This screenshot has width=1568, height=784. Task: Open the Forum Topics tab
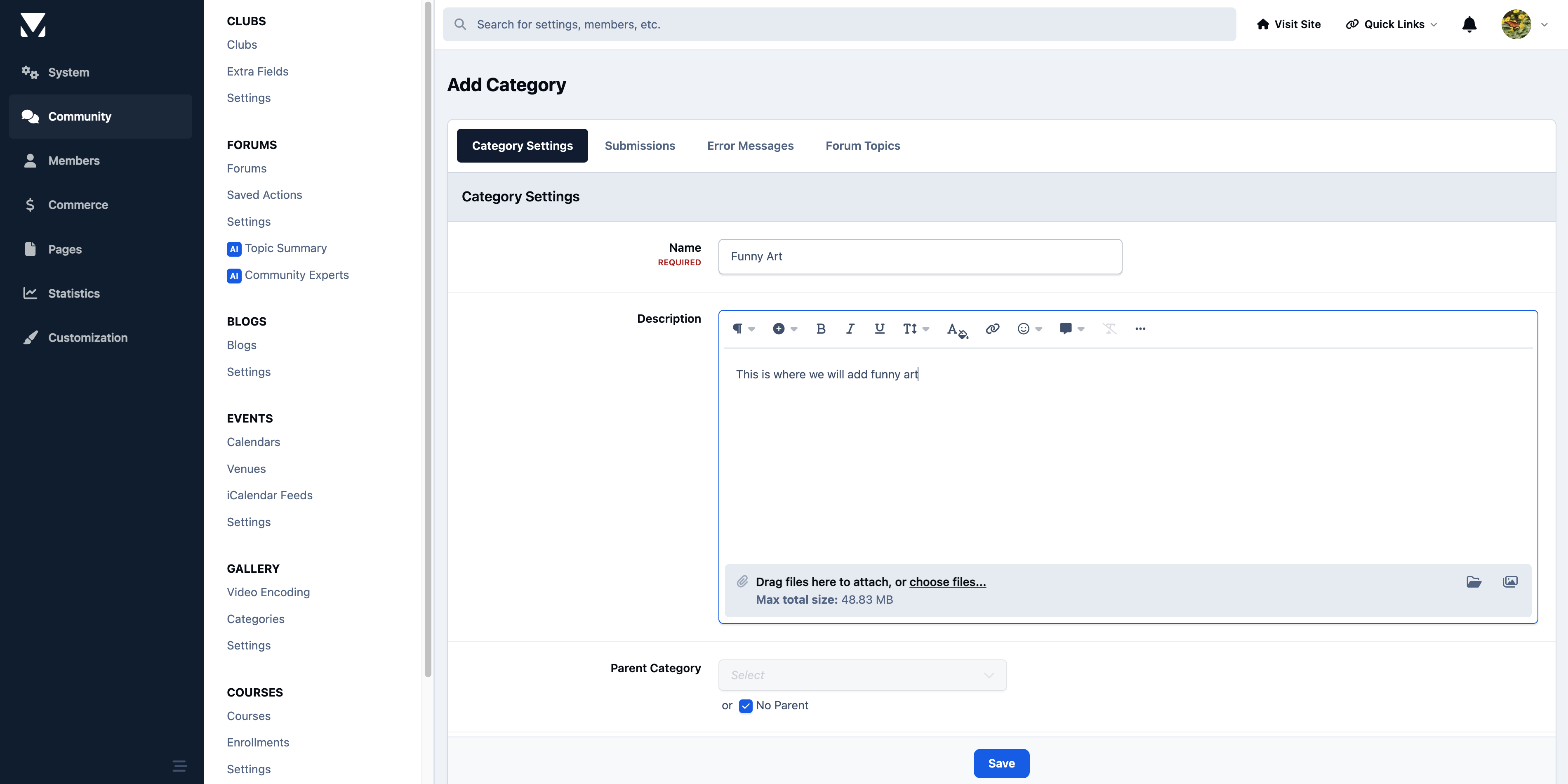pos(862,146)
